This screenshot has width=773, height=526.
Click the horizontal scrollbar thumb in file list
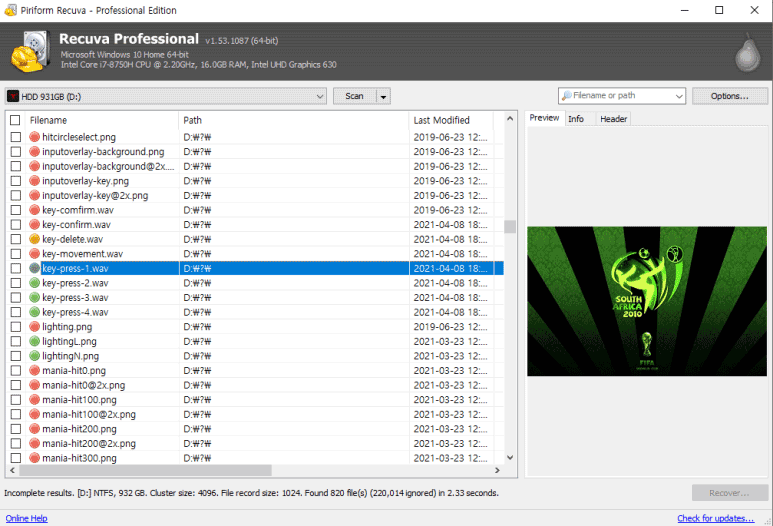coord(145,470)
